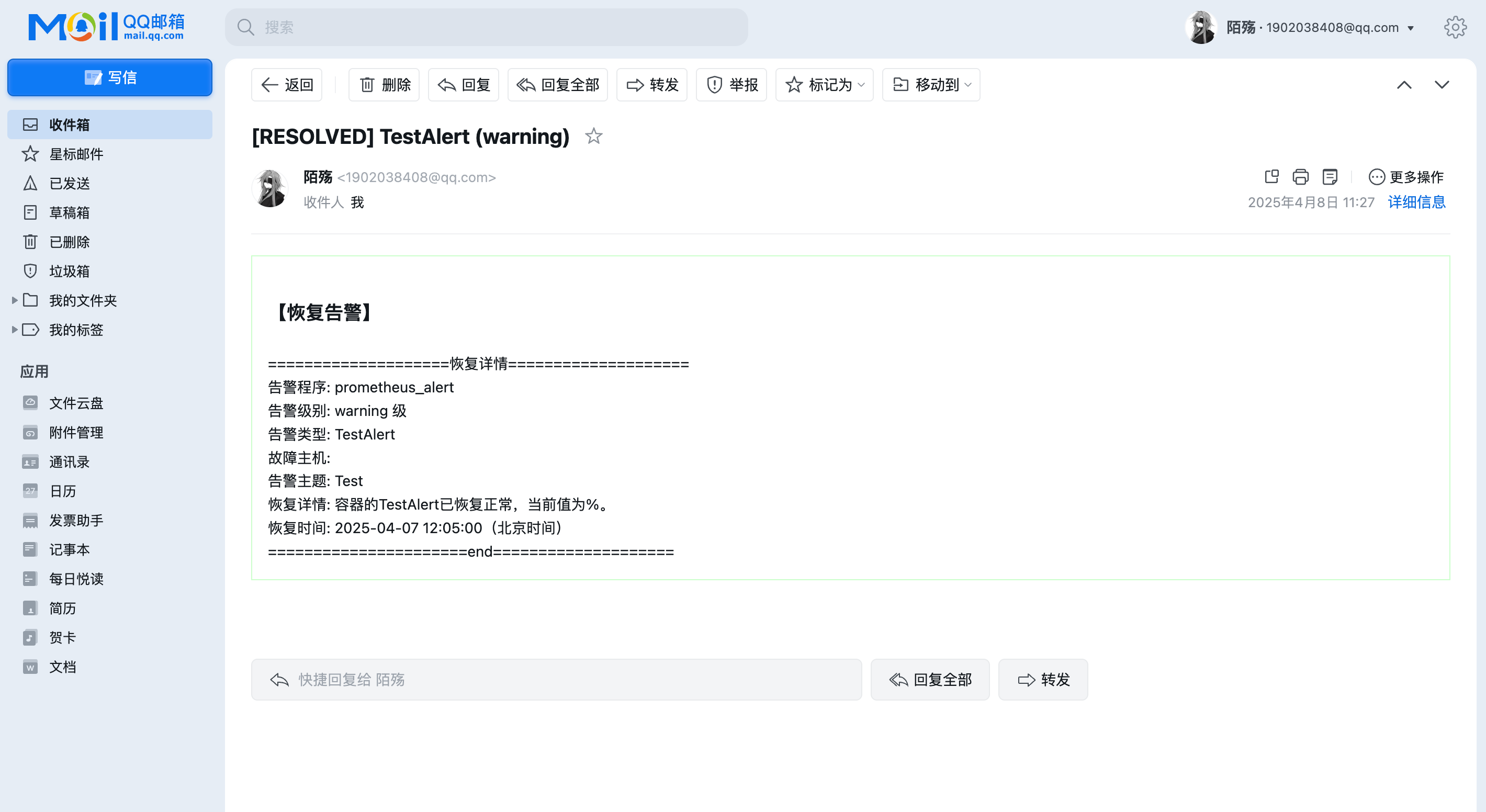Click the quick reply field 快捷回复给 陌殇

click(556, 679)
